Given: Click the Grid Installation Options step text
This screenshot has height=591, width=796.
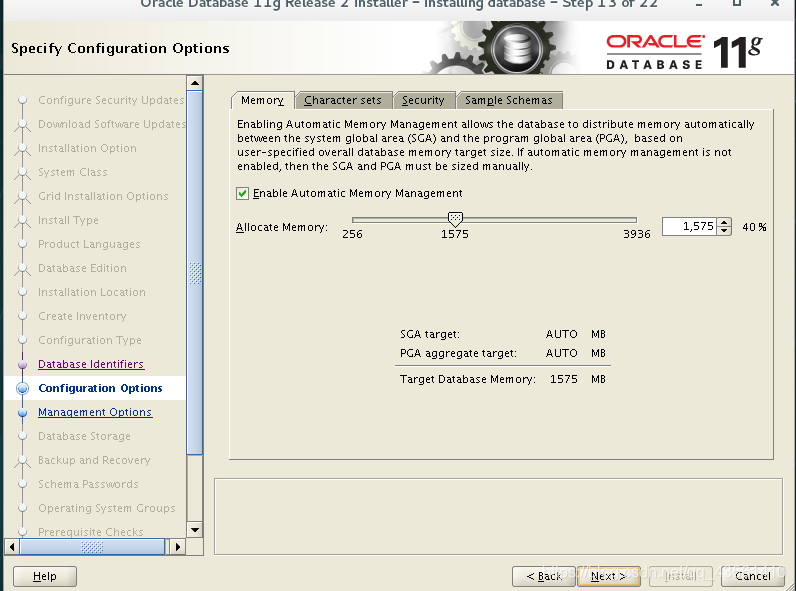Looking at the screenshot, I should click(103, 196).
